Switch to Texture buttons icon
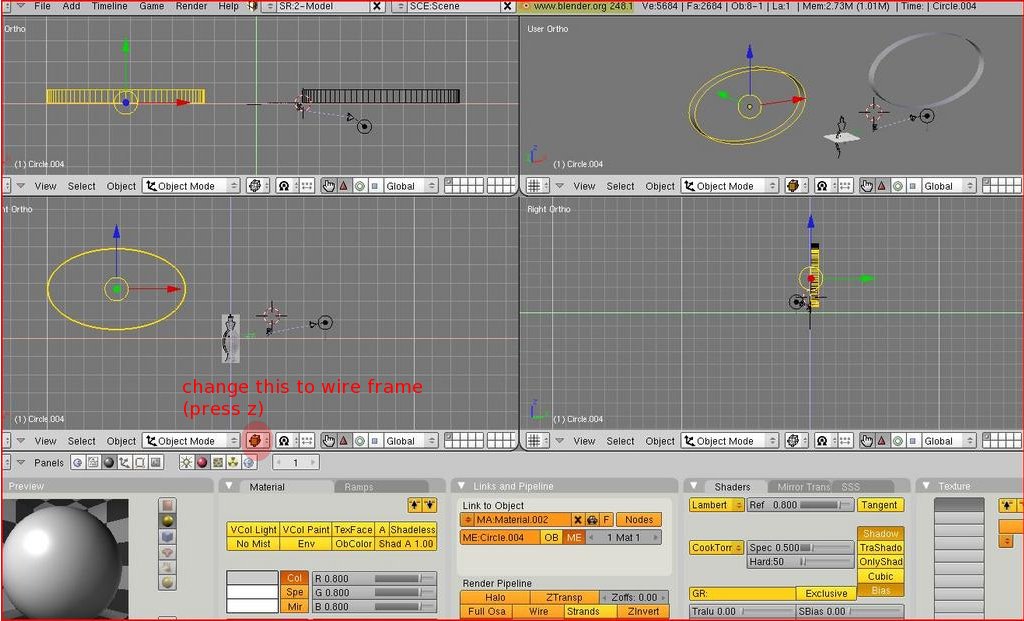 [217, 462]
